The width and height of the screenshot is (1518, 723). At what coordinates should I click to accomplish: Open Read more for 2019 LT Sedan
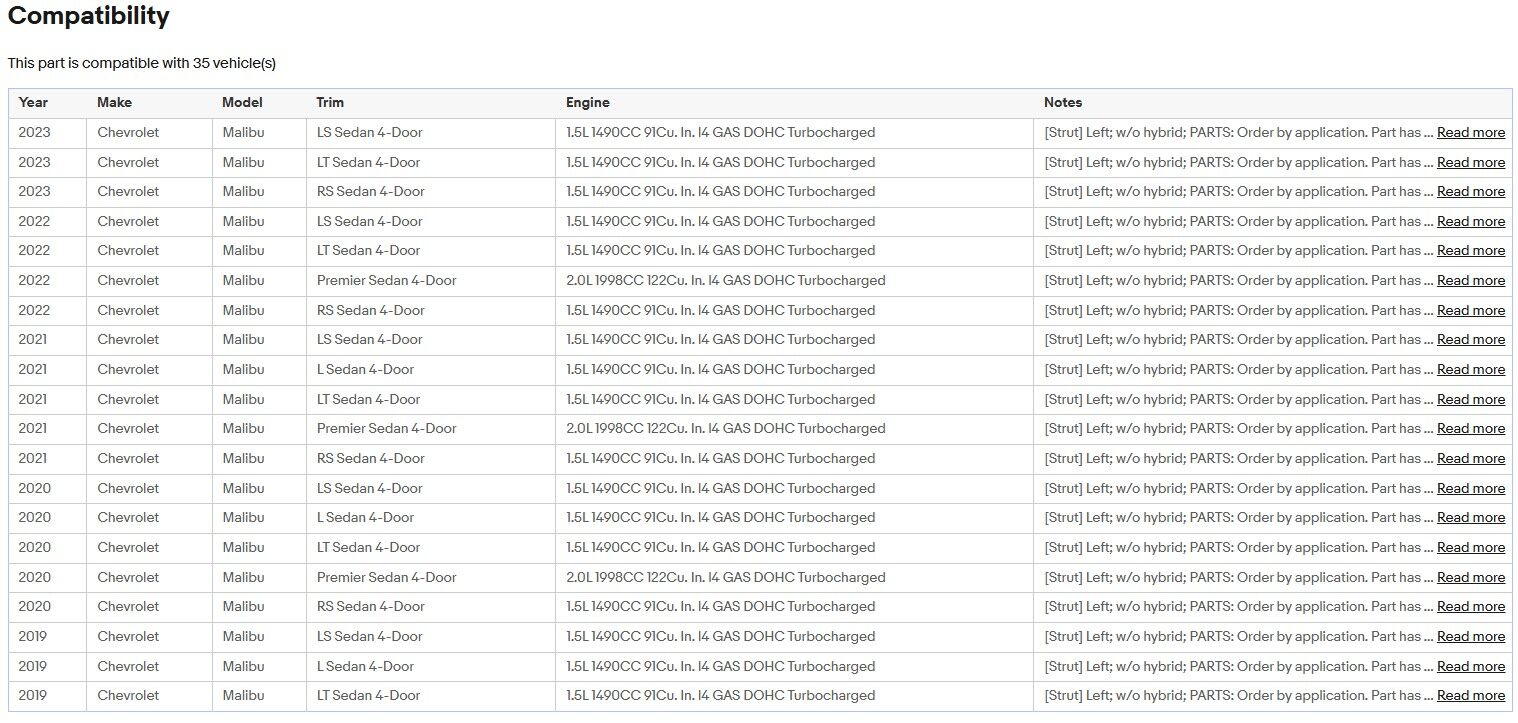pyautogui.click(x=1470, y=696)
